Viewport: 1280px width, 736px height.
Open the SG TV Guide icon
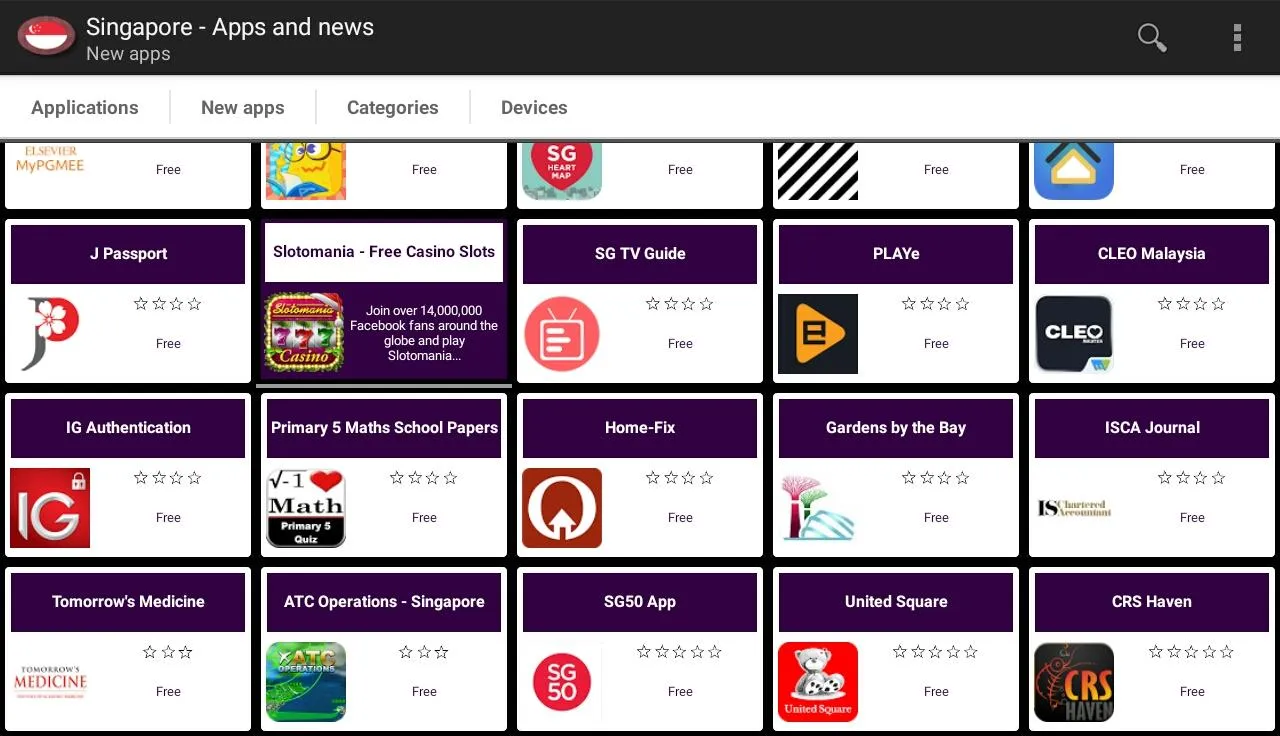(x=562, y=334)
